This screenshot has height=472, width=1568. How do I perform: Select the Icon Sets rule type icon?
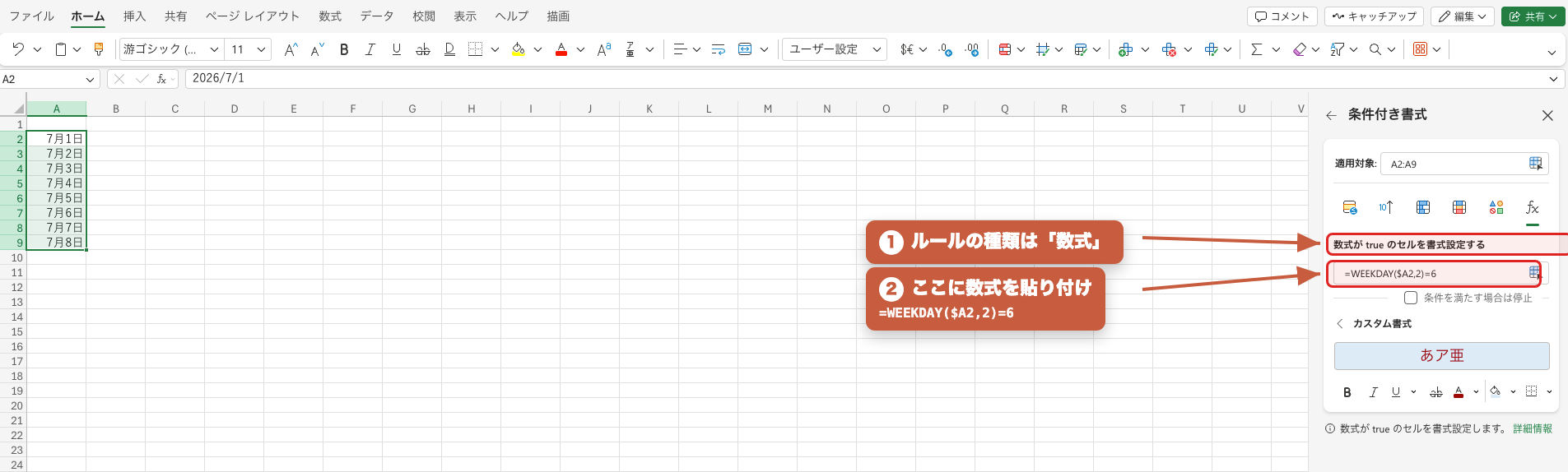pos(1496,207)
